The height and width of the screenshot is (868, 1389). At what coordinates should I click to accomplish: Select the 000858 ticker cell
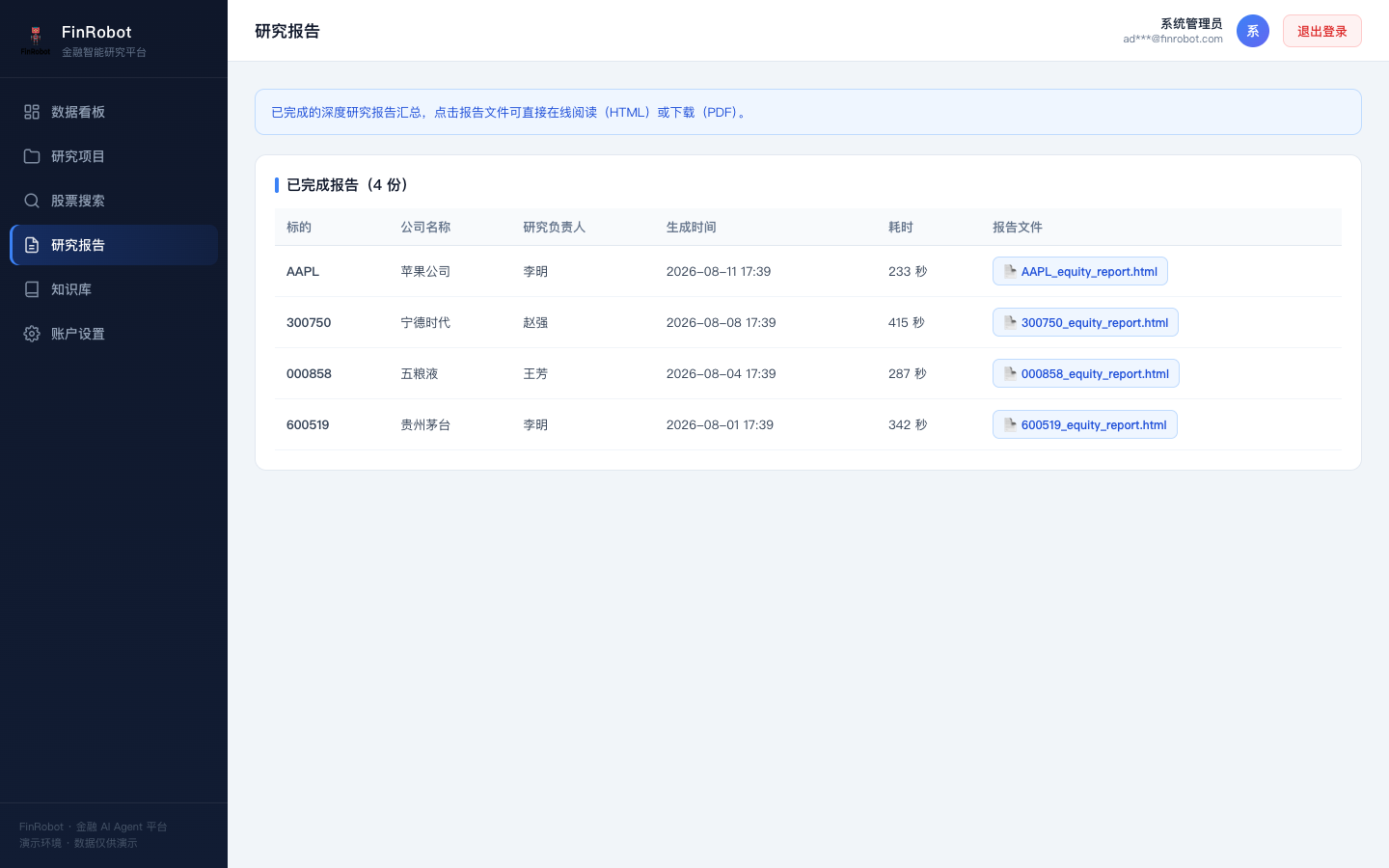click(x=309, y=373)
